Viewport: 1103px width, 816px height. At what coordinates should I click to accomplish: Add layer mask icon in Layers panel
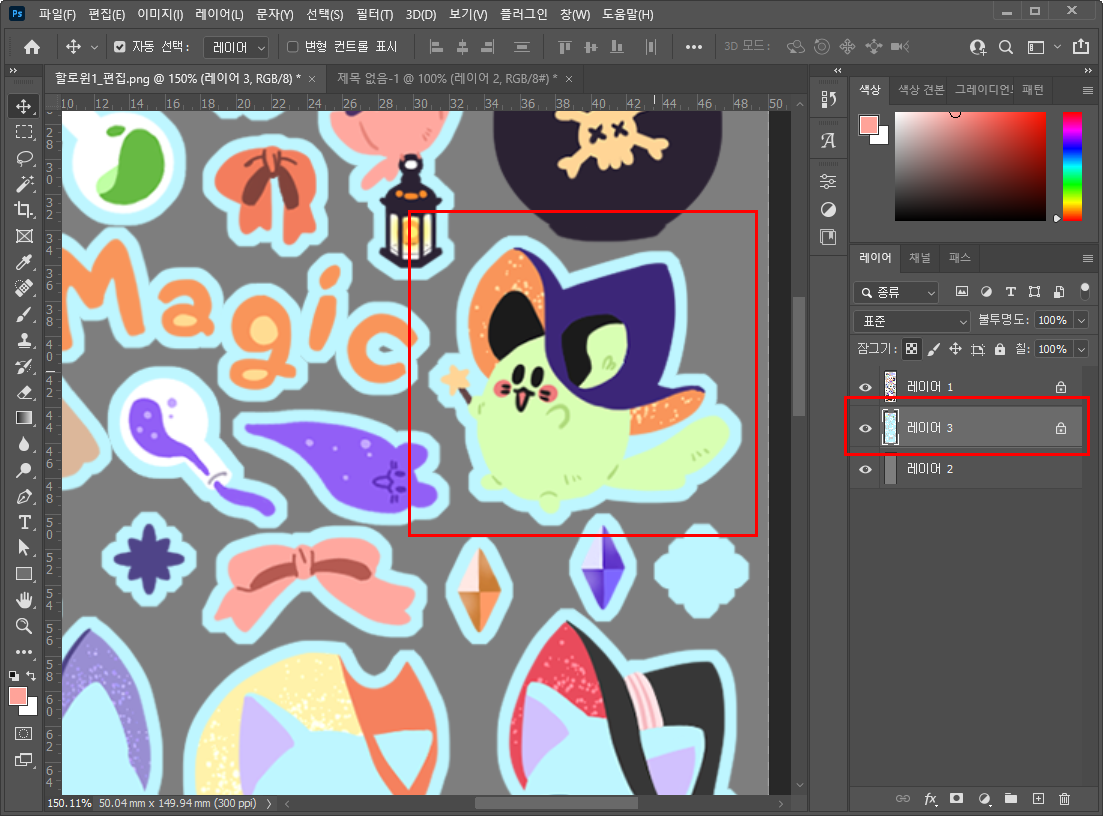click(956, 798)
